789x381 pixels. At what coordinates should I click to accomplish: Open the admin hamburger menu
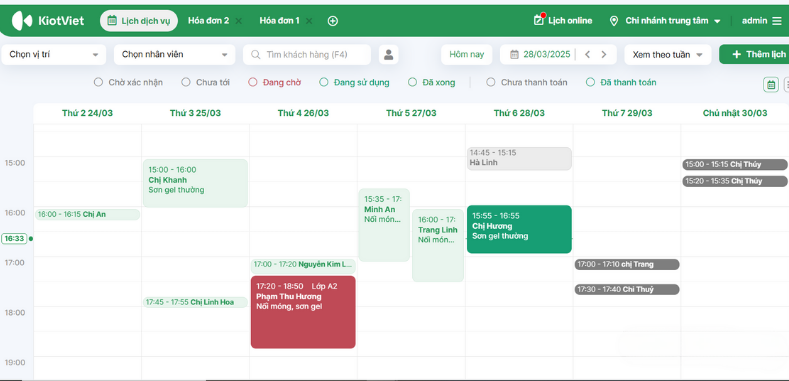pos(777,21)
